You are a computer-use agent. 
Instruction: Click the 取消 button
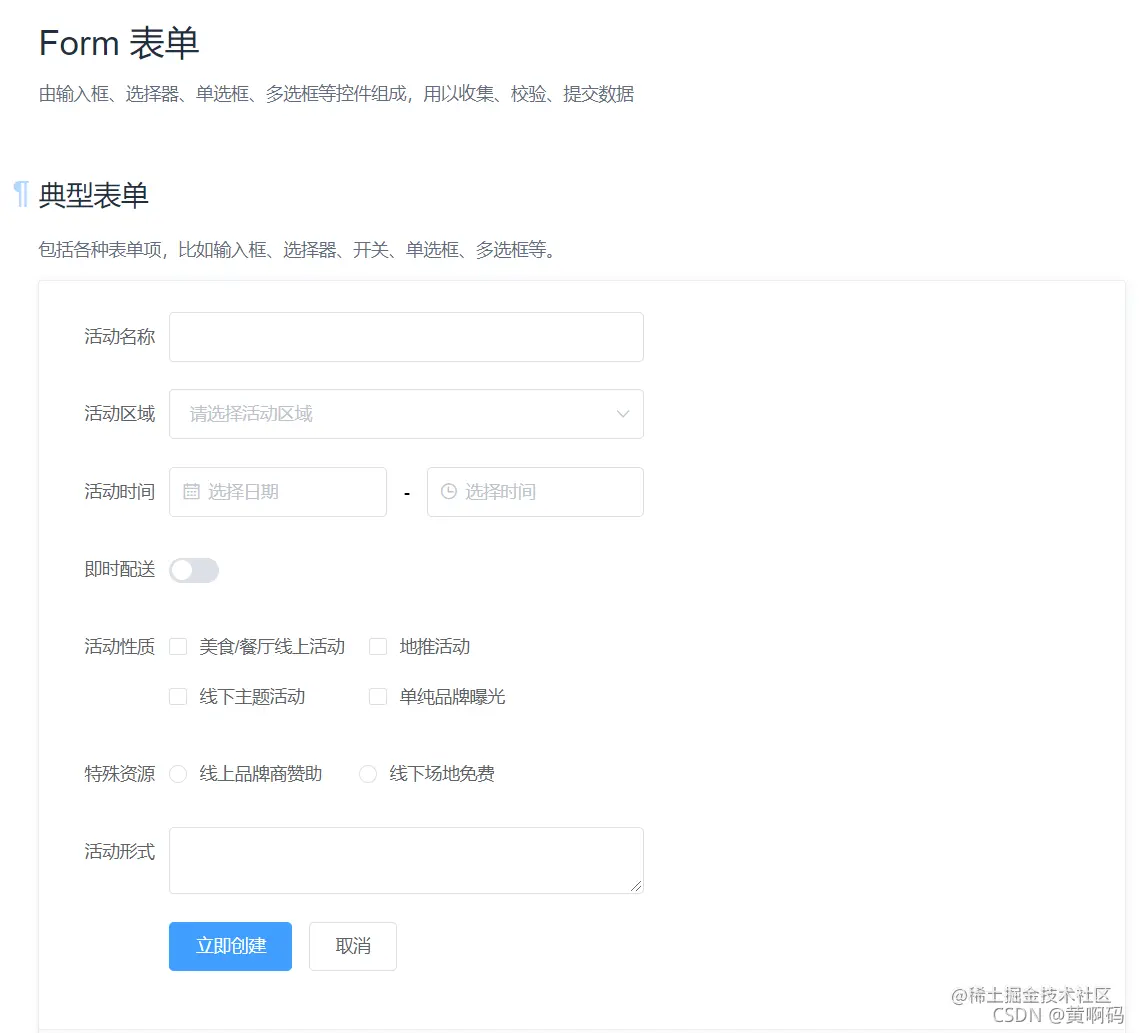click(x=353, y=947)
